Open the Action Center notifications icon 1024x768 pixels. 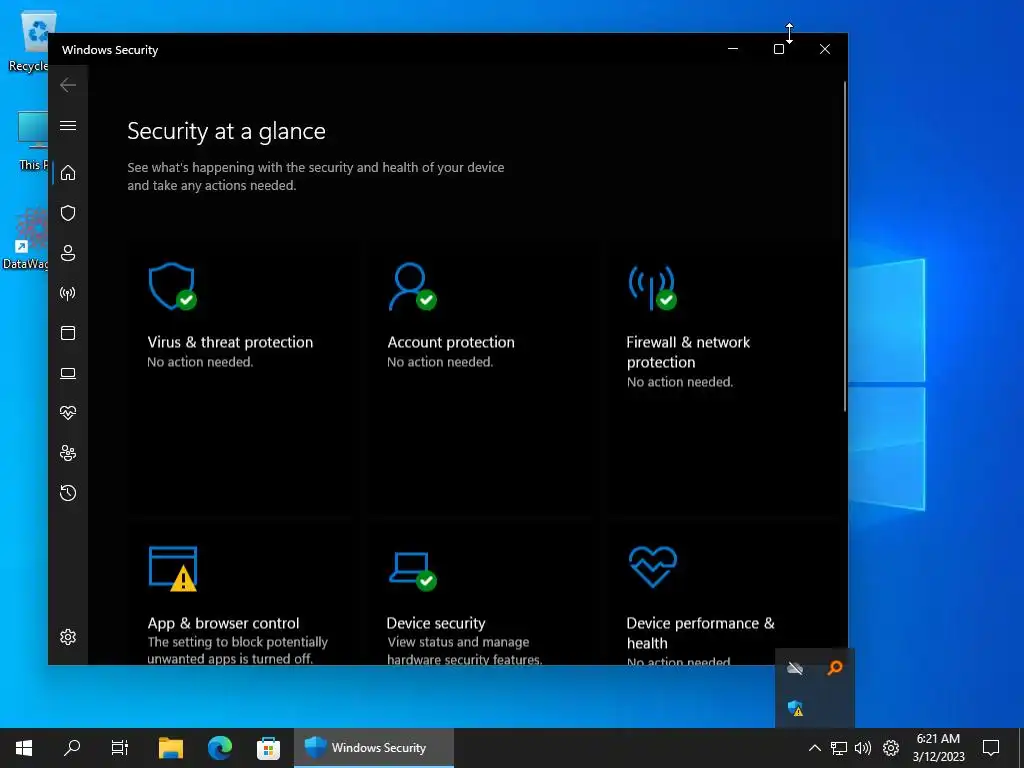[991, 748]
